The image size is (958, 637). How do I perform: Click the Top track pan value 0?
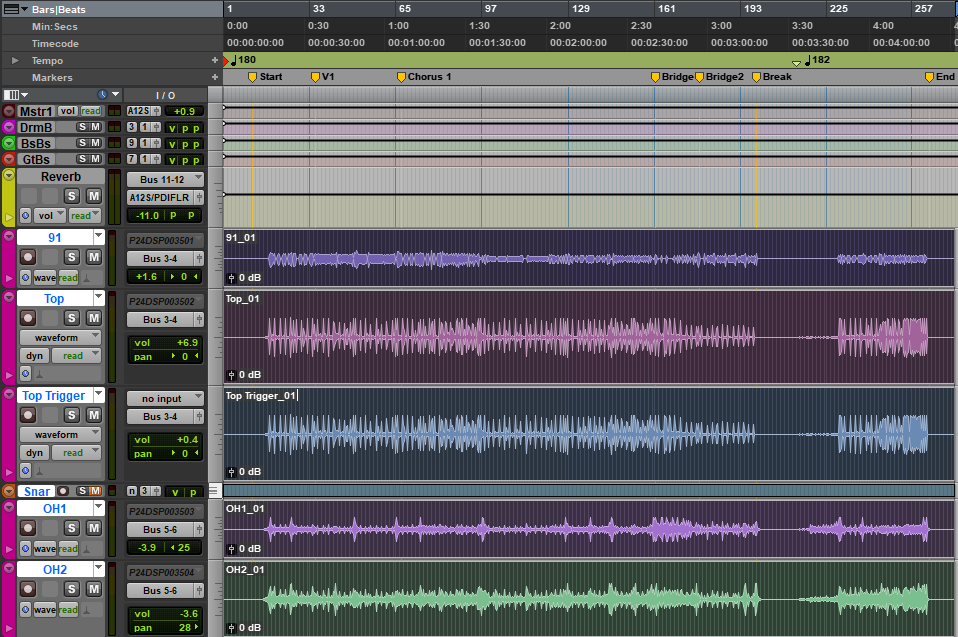[x=184, y=357]
